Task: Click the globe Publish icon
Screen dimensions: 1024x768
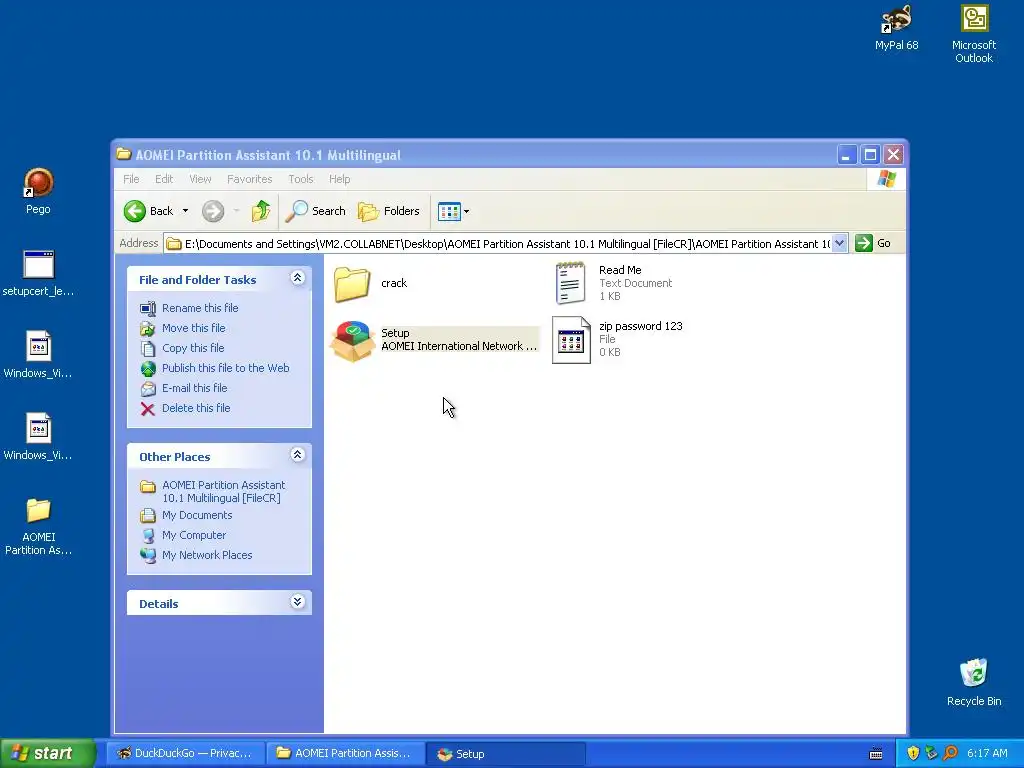Action: pos(148,369)
